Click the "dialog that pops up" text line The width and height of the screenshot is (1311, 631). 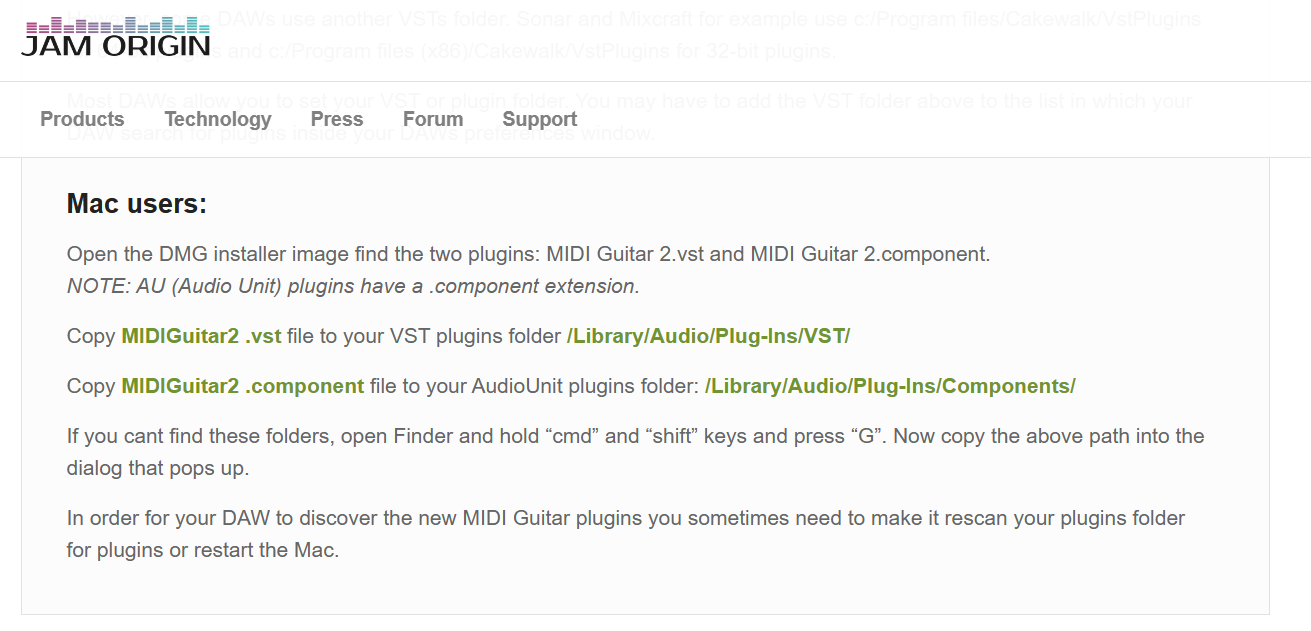coord(157,468)
